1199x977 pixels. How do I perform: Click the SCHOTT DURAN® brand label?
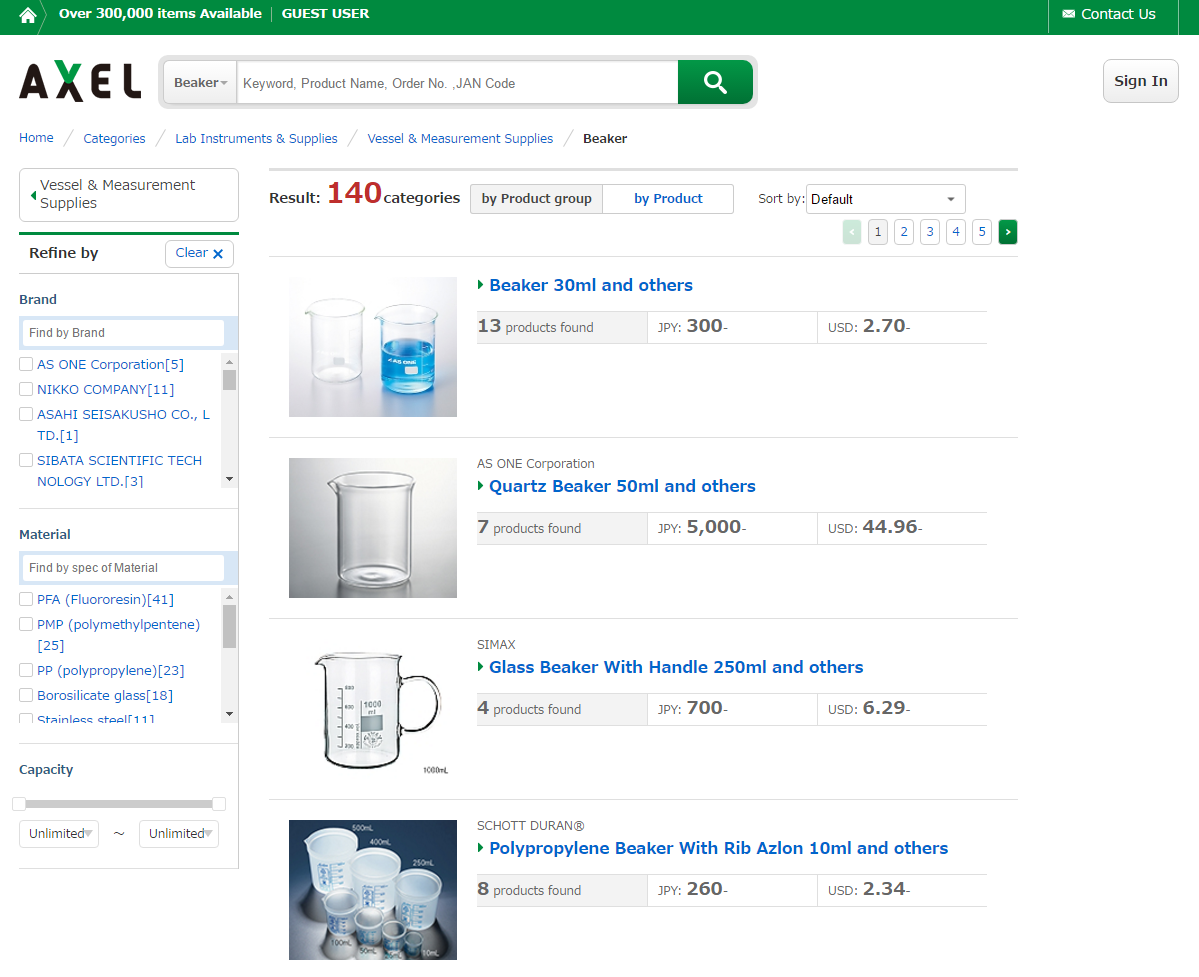pos(531,826)
